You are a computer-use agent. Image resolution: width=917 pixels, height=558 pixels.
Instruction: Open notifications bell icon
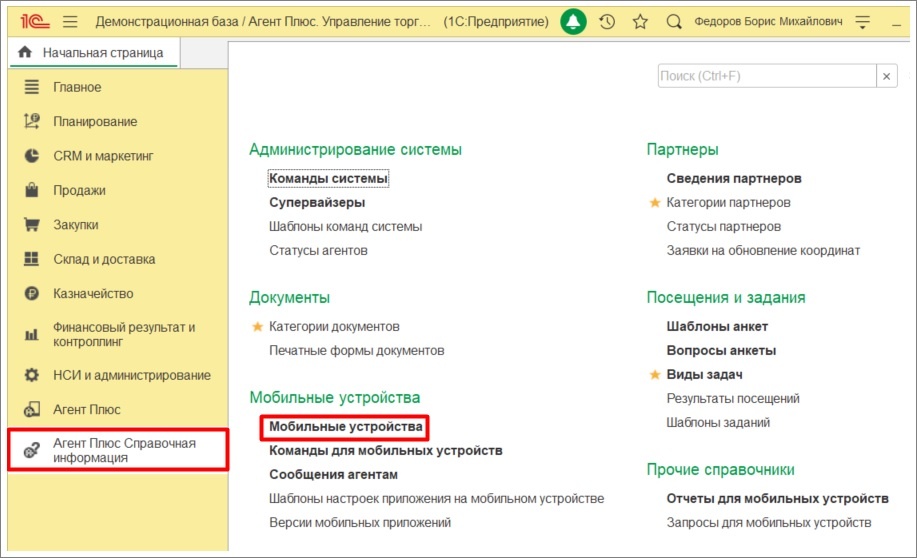573,22
